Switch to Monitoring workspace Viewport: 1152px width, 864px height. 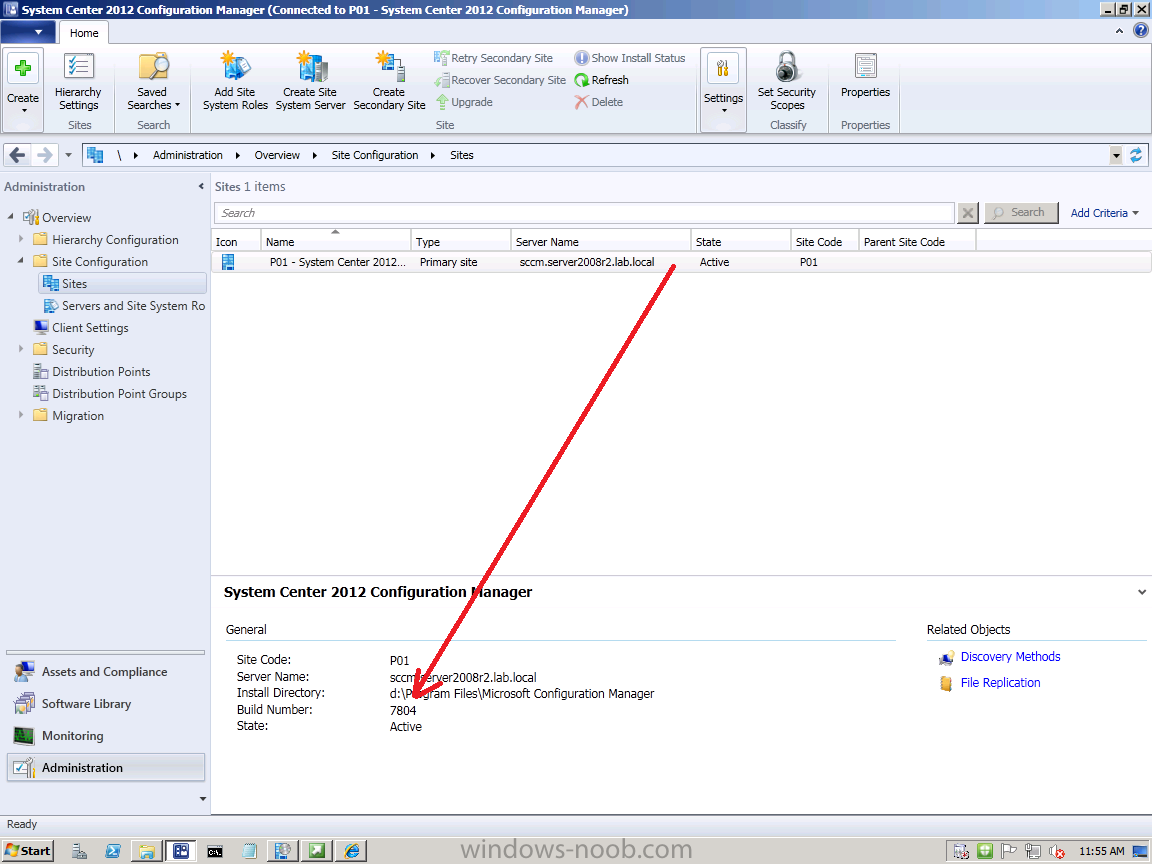106,735
